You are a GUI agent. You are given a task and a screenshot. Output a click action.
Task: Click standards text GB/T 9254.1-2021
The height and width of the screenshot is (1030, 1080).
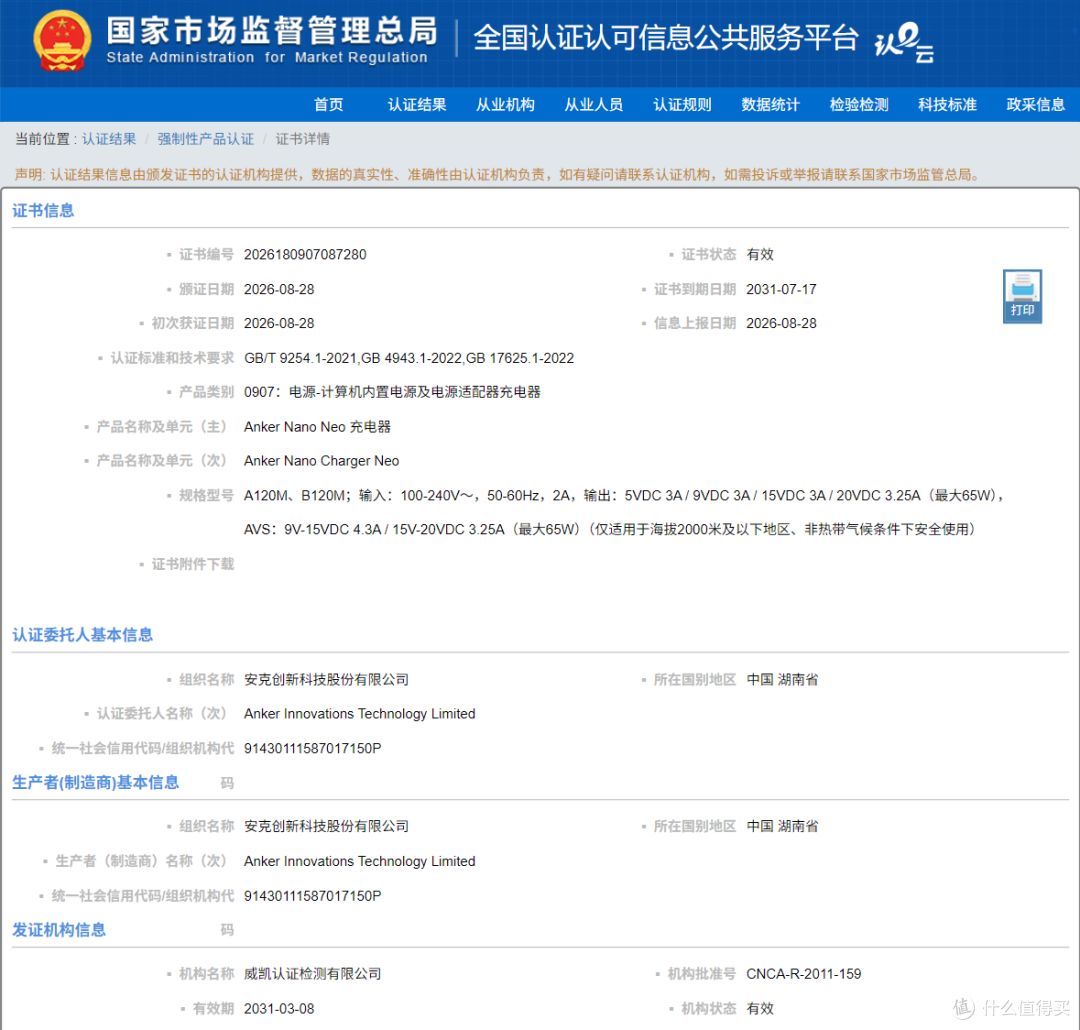pyautogui.click(x=300, y=358)
